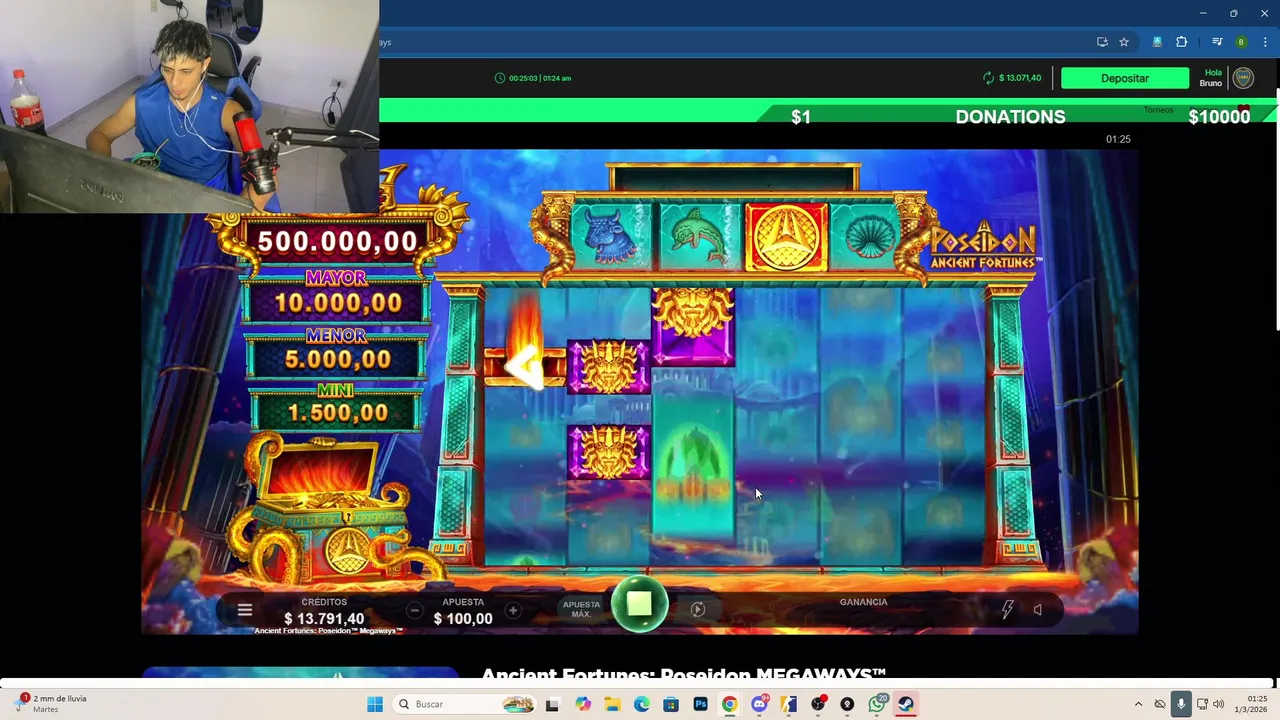Click the Poseidon Ancient Fortunes logo
The image size is (1280, 720).
986,245
